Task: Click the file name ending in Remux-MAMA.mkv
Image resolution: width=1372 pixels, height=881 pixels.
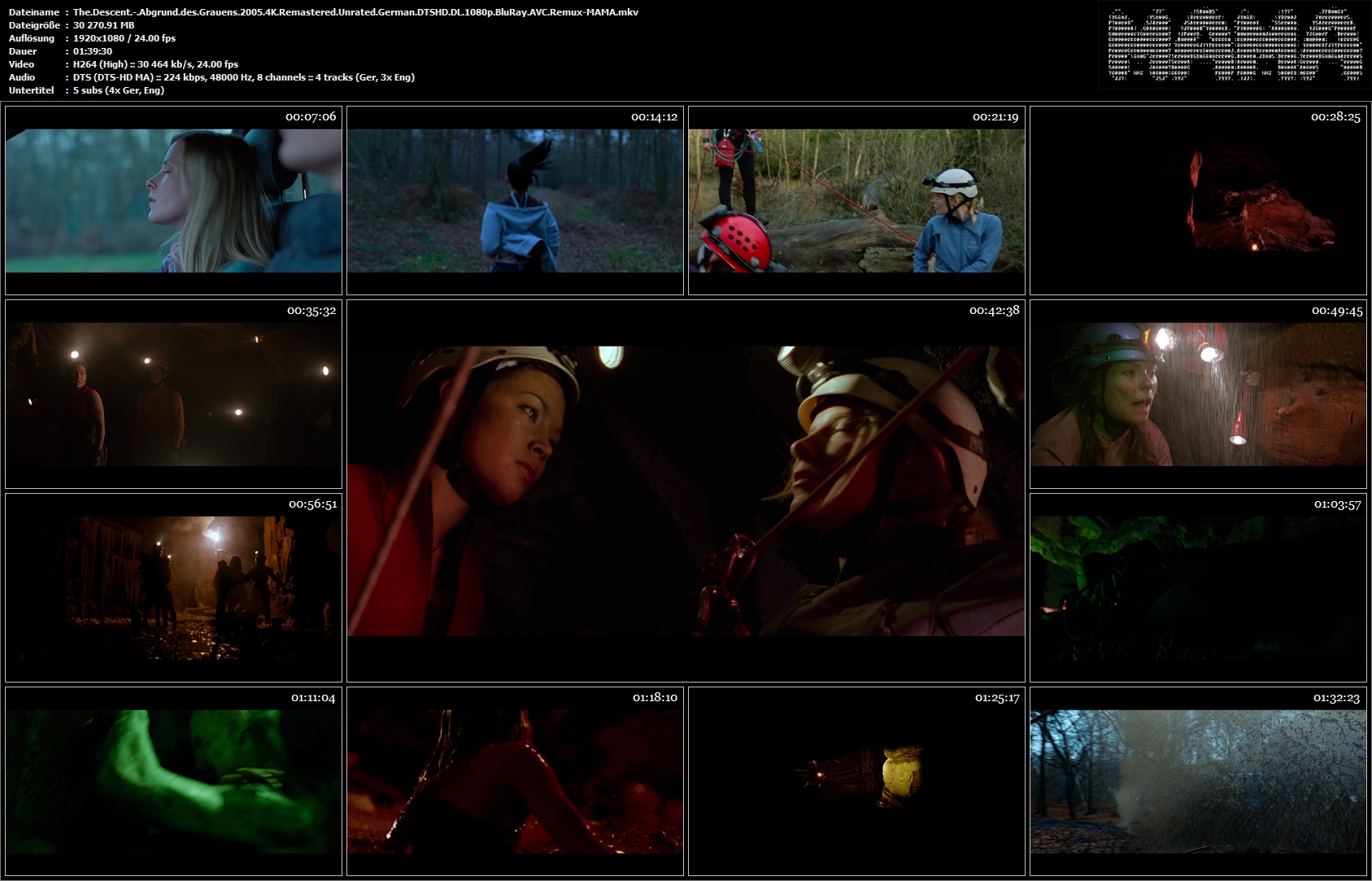Action: (x=355, y=12)
